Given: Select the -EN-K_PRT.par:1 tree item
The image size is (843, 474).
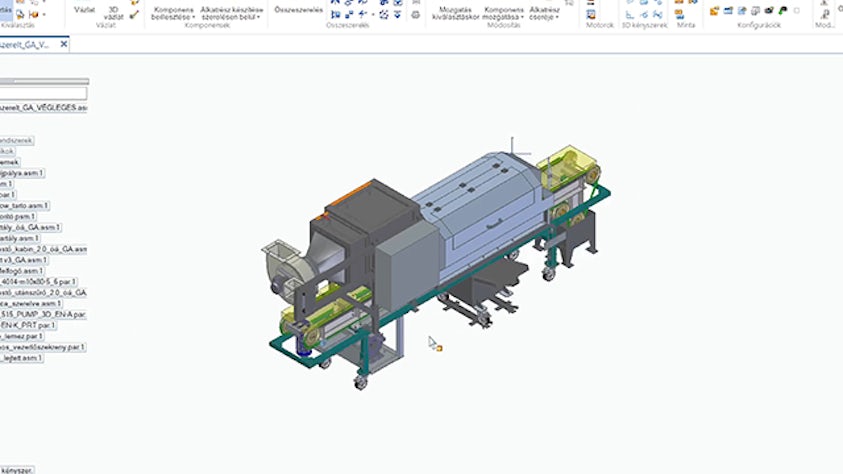Looking at the screenshot, I should point(28,325).
